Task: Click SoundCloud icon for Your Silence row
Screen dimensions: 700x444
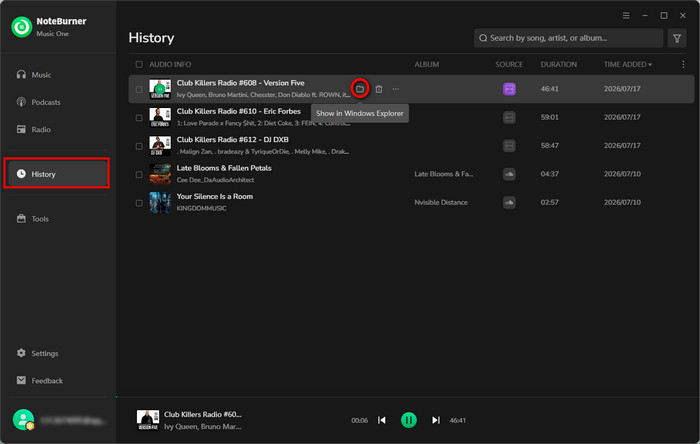Action: click(x=509, y=202)
